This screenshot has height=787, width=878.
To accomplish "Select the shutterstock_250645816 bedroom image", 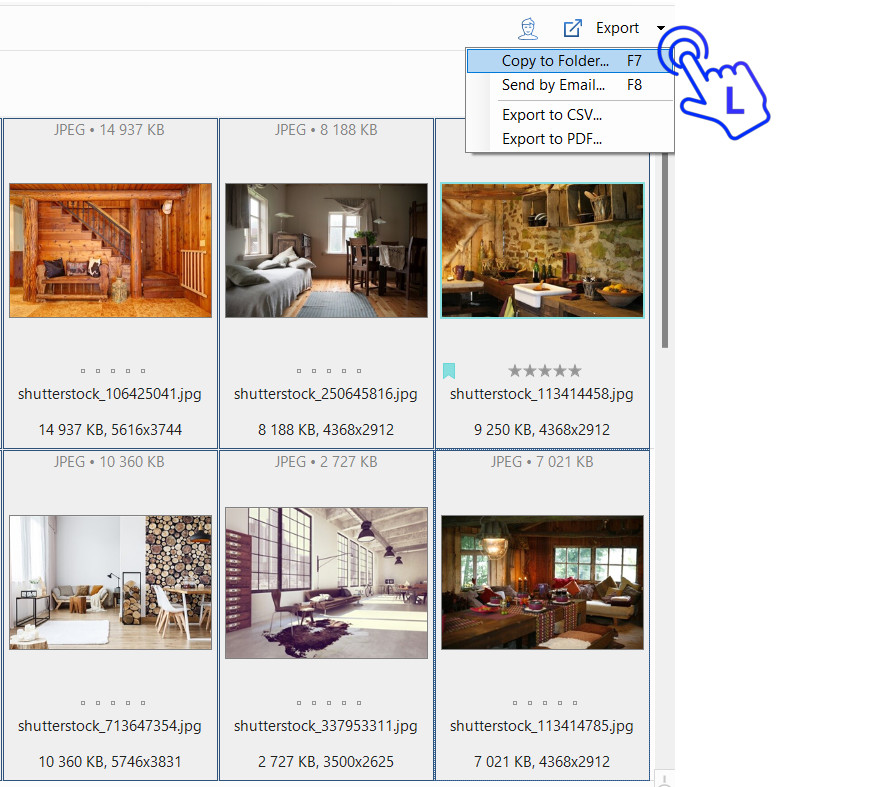I will (x=326, y=250).
